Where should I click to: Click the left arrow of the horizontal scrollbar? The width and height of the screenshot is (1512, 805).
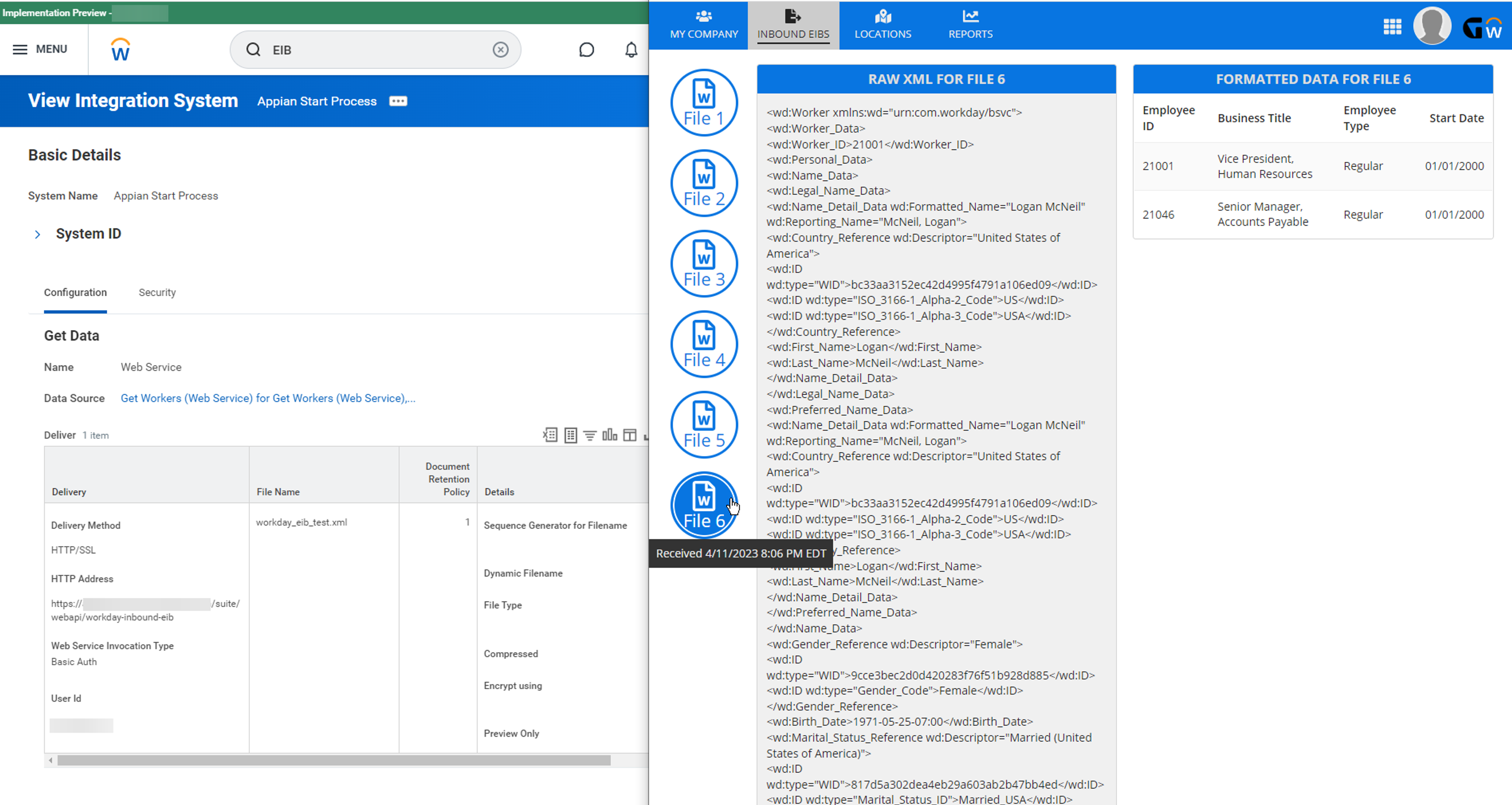[x=50, y=760]
